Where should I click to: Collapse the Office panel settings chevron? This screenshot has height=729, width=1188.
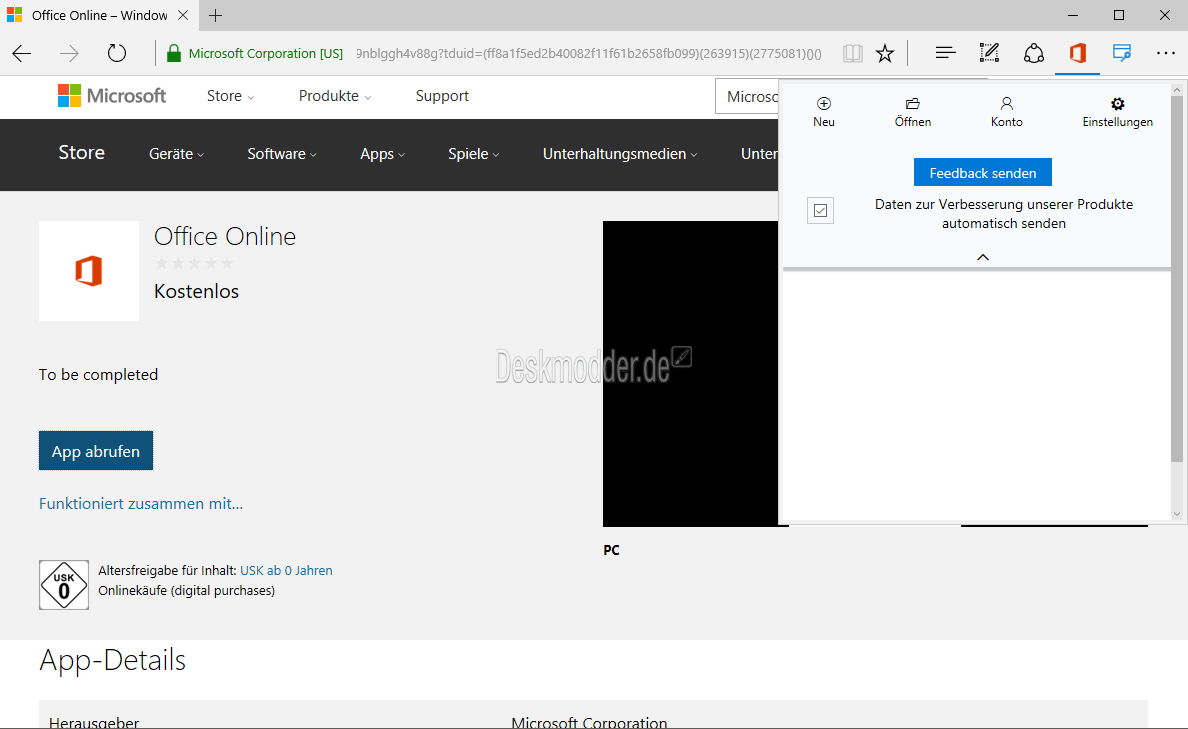[x=983, y=258]
